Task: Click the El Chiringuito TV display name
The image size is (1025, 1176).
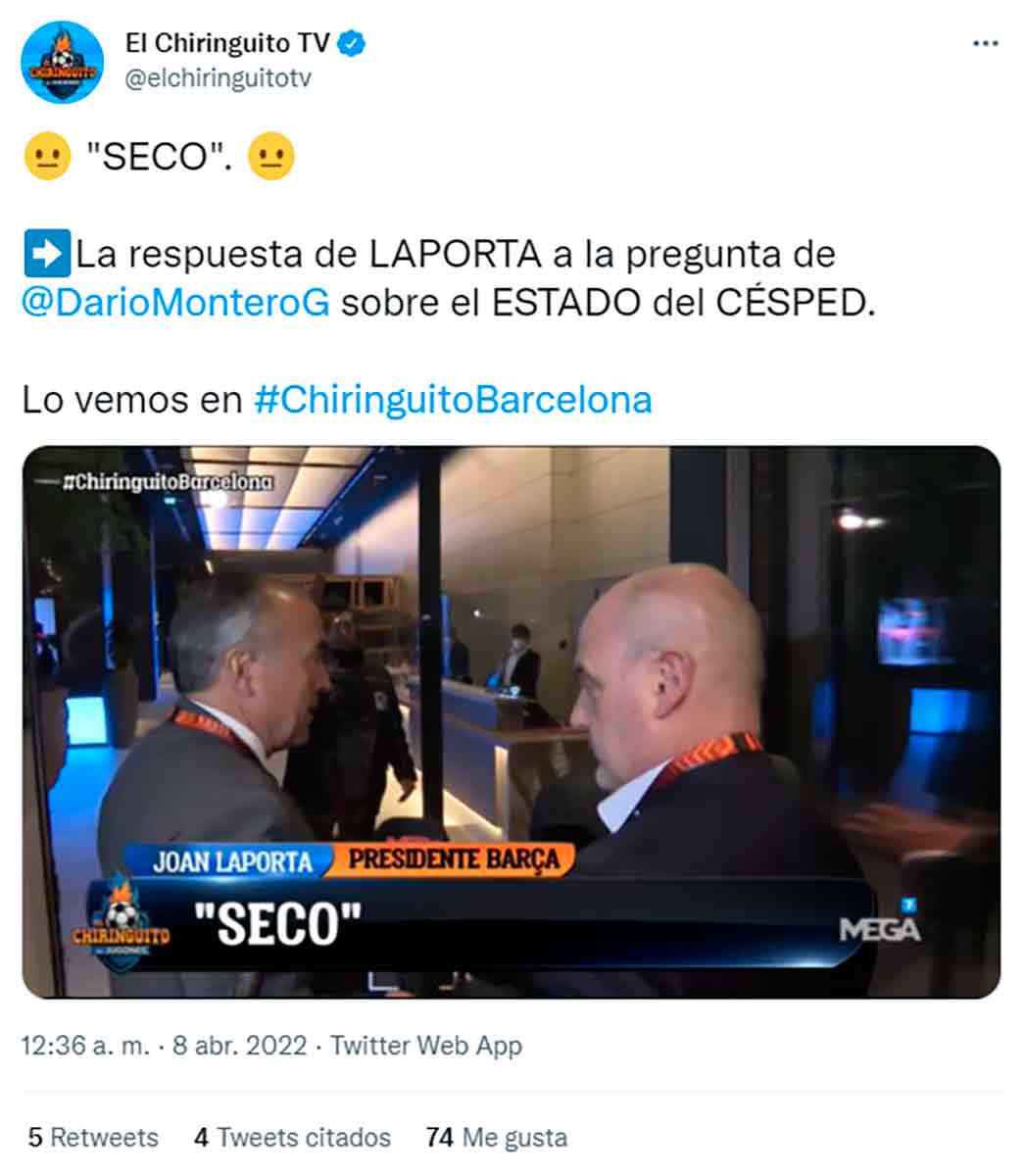Action: point(227,44)
